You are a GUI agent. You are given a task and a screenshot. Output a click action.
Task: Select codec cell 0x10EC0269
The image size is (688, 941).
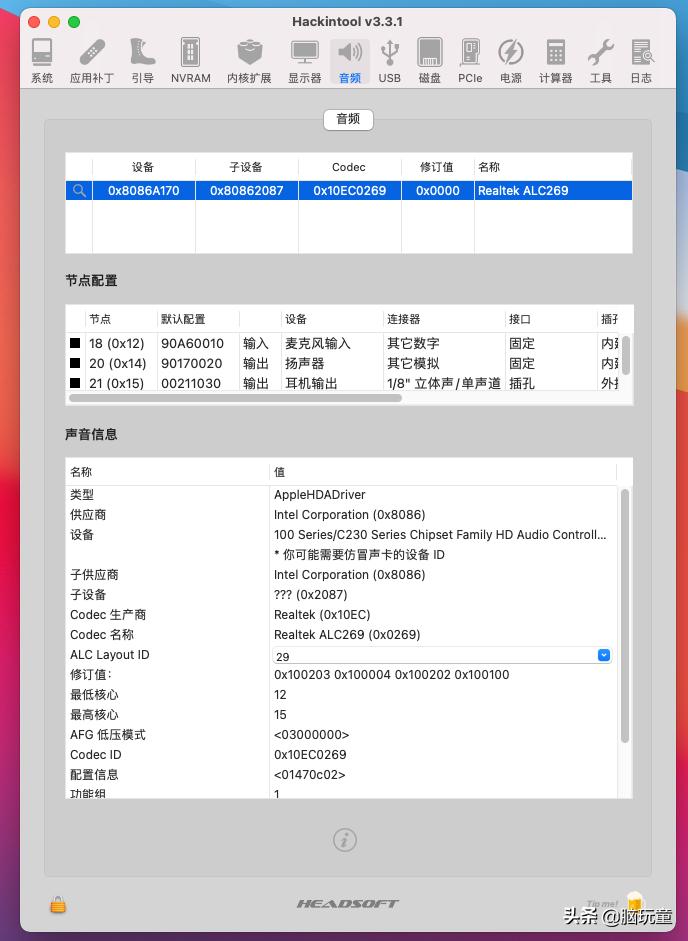point(349,191)
